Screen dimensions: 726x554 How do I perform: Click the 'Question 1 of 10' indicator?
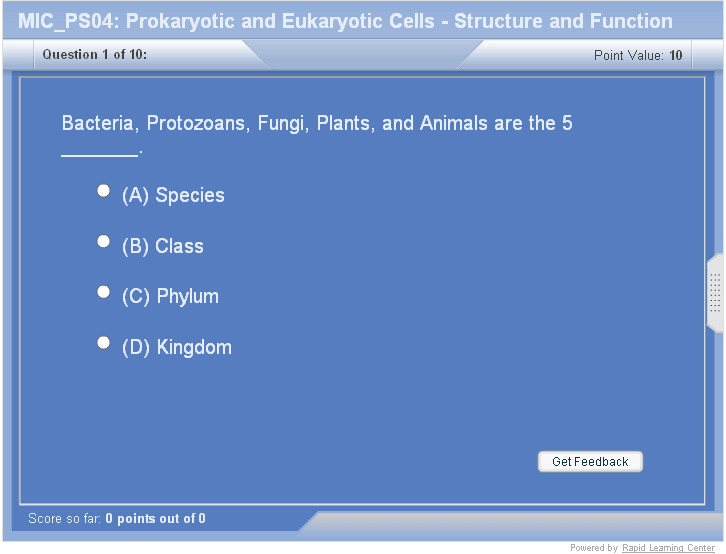point(95,55)
